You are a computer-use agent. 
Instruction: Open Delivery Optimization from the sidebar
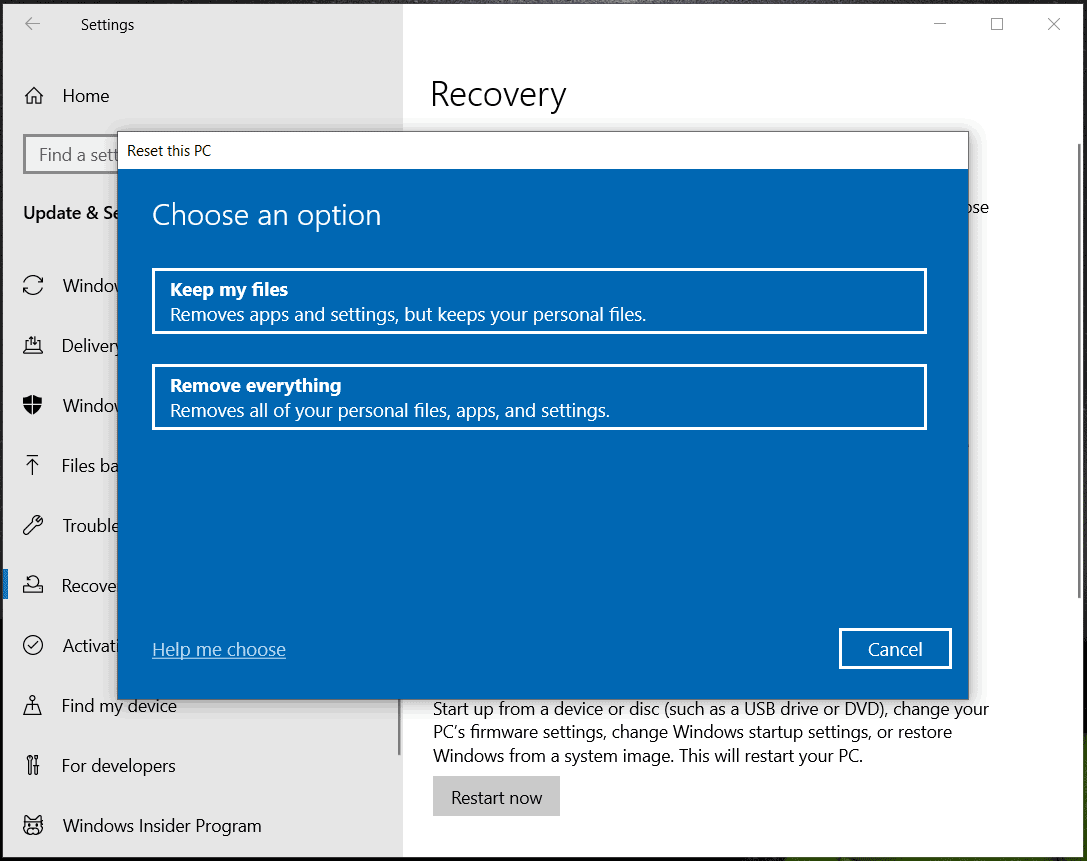click(x=35, y=345)
